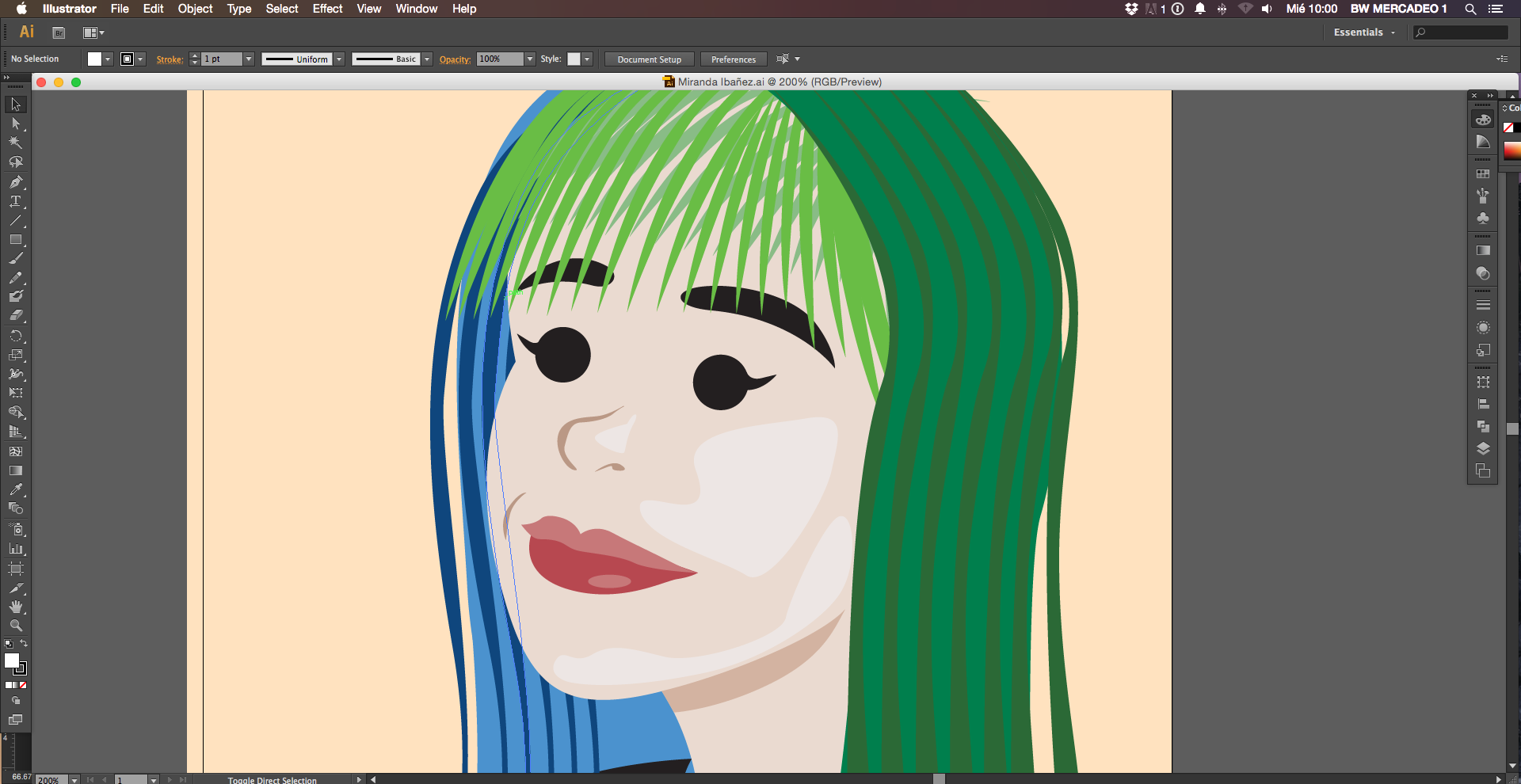Image resolution: width=1521 pixels, height=784 pixels.
Task: Open the Object menu
Action: tap(195, 9)
